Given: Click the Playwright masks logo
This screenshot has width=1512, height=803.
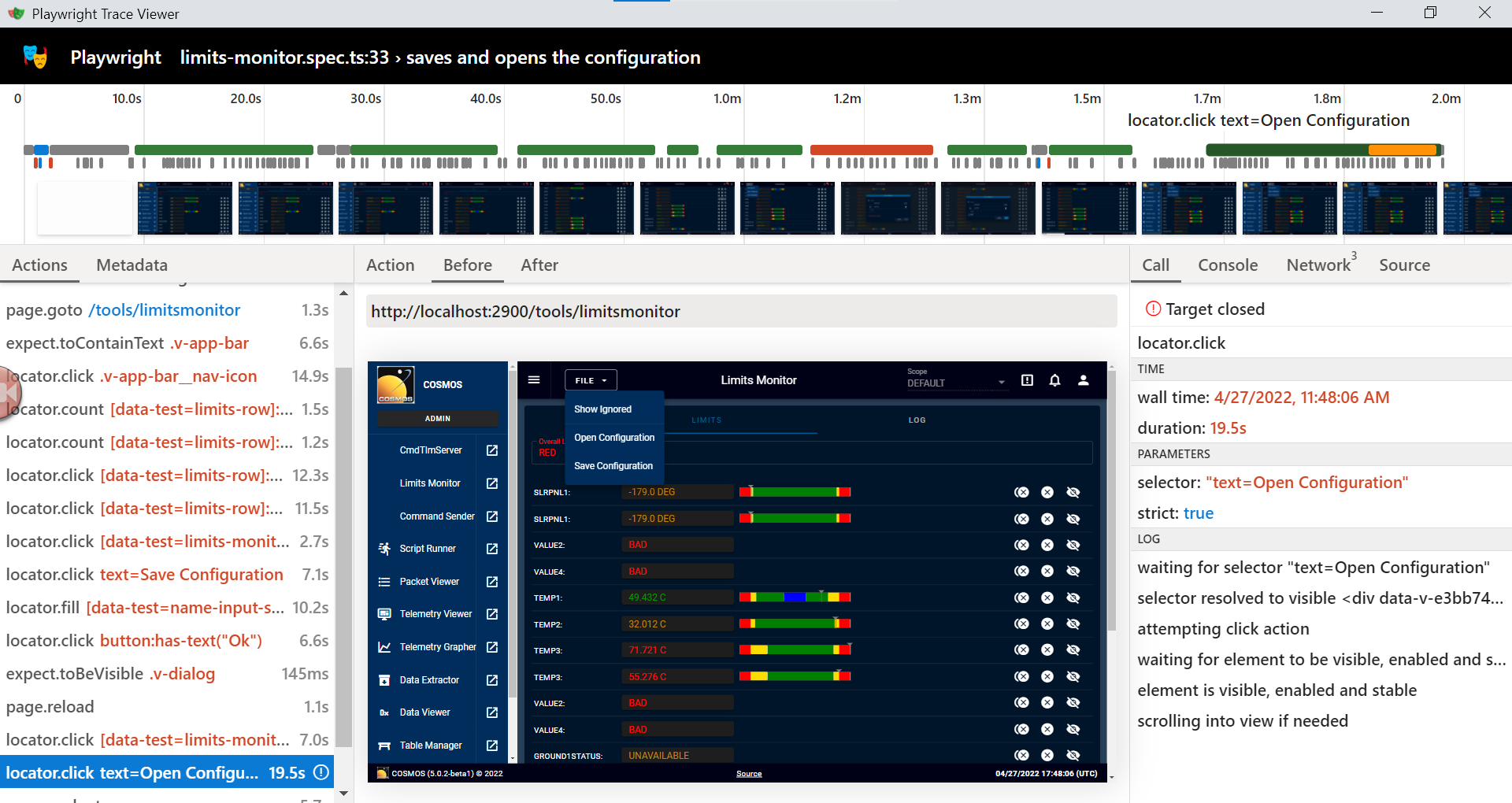Looking at the screenshot, I should coord(35,57).
